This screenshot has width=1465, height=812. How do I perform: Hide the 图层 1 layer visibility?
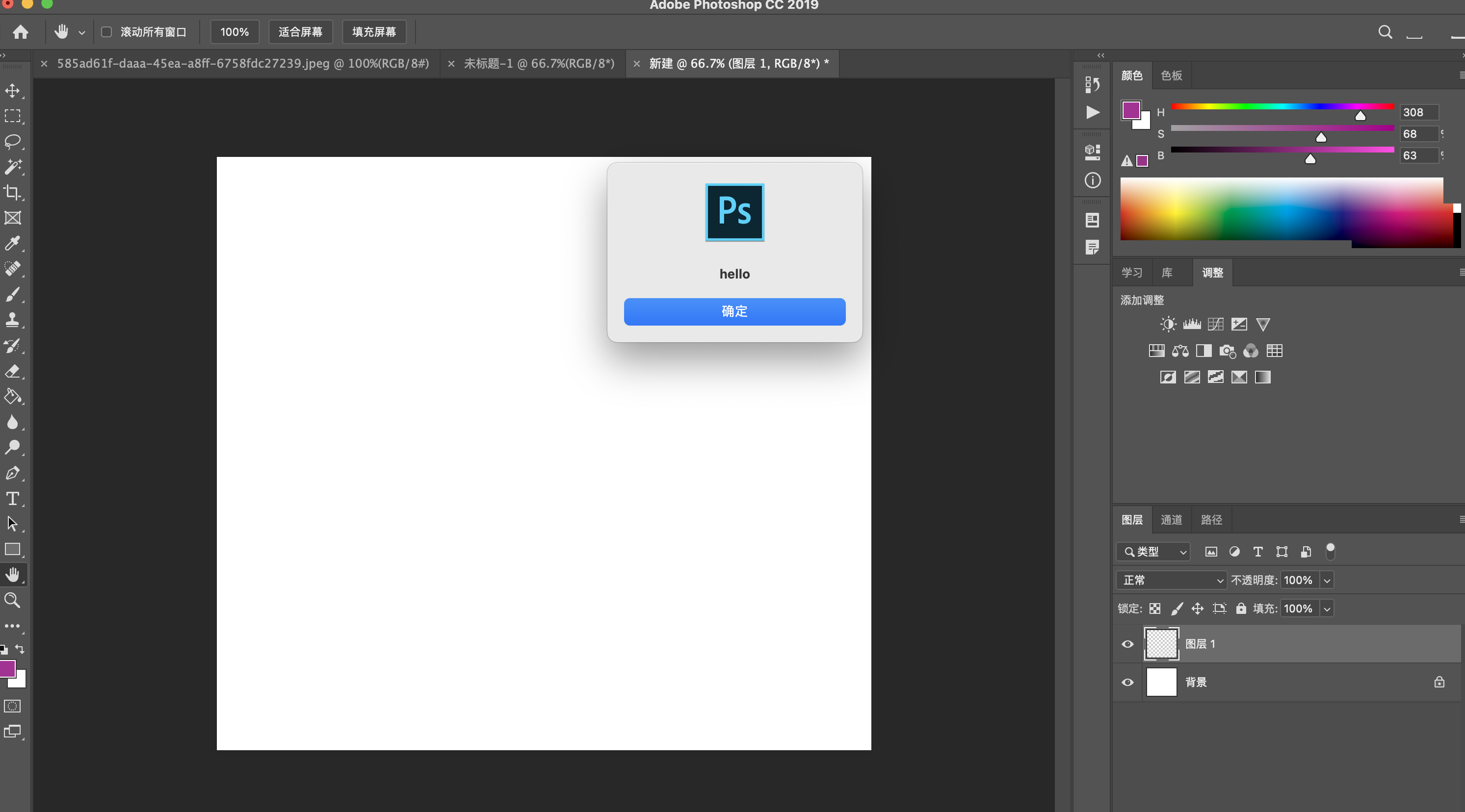coord(1127,644)
